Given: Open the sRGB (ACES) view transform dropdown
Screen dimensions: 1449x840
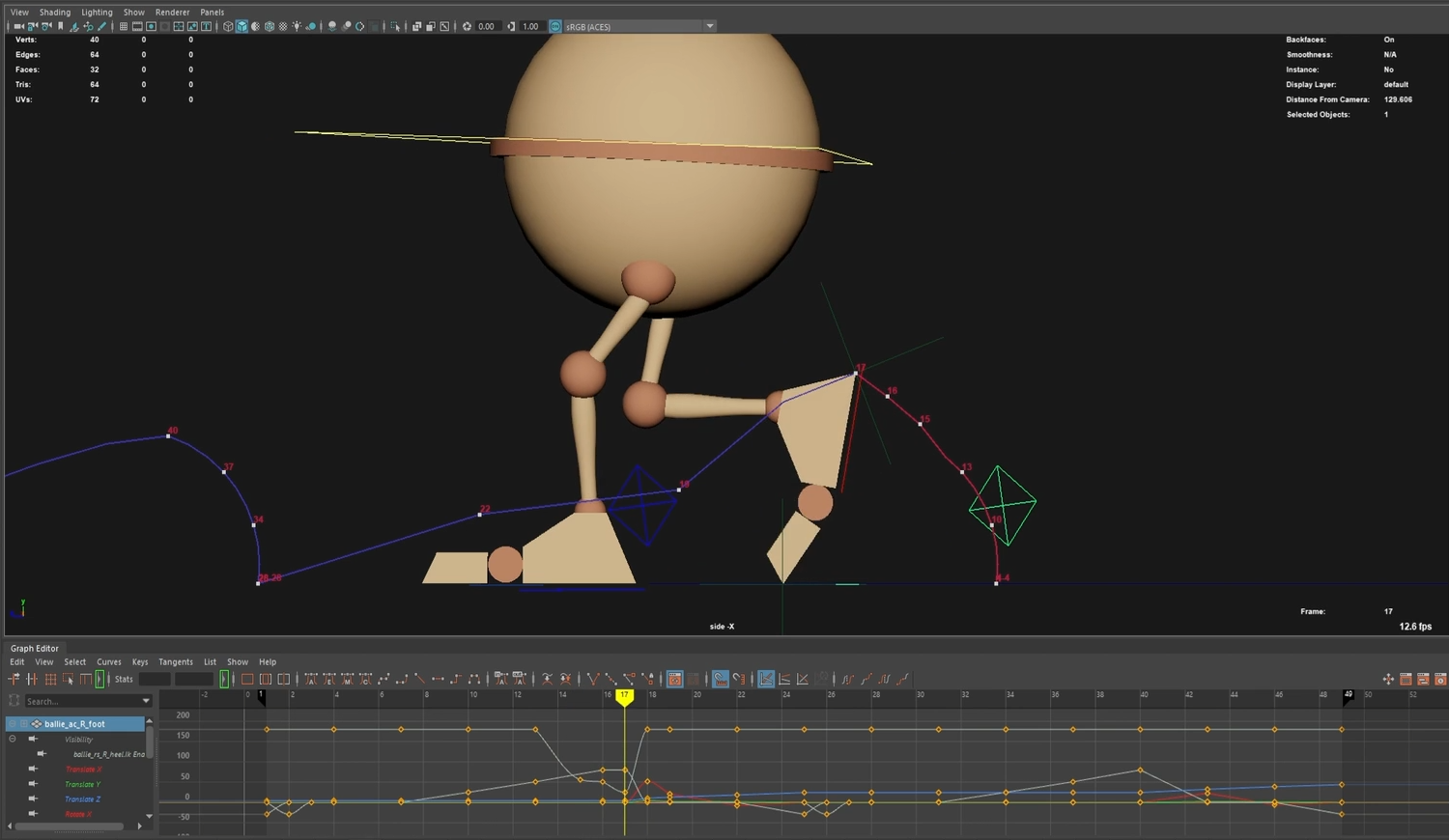Looking at the screenshot, I should 710,26.
